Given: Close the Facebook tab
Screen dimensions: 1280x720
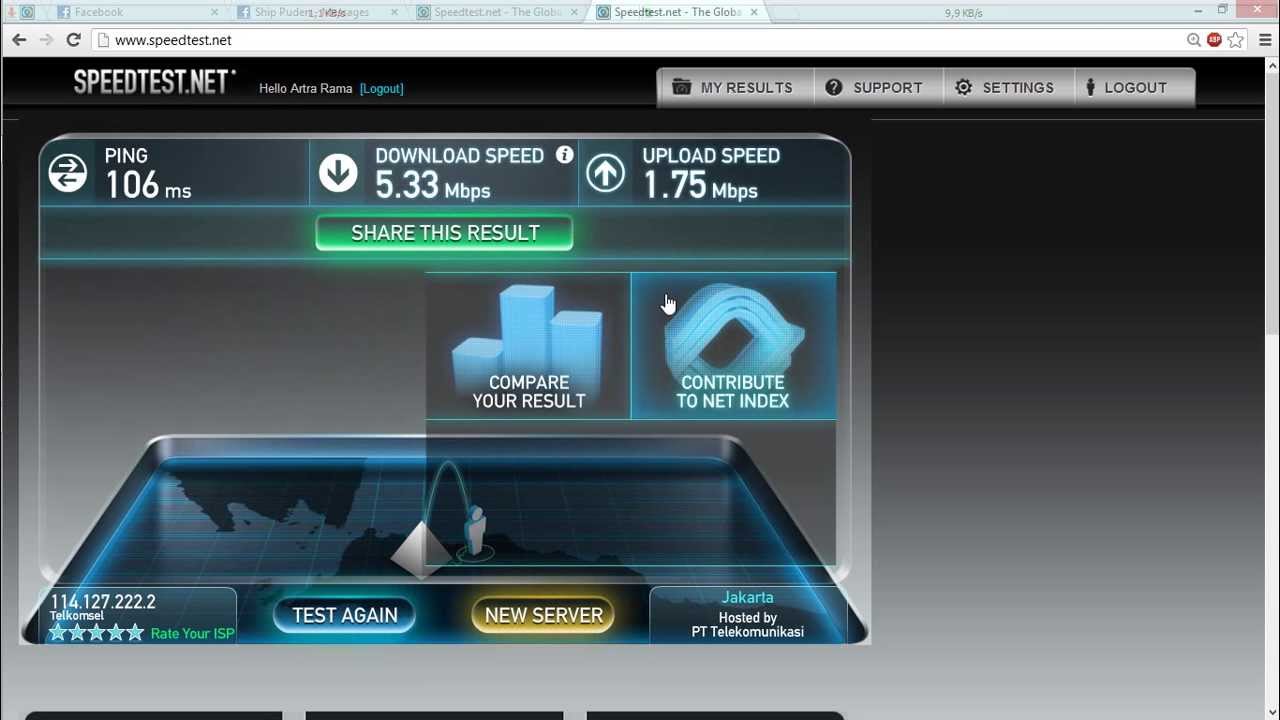Looking at the screenshot, I should click(x=214, y=12).
